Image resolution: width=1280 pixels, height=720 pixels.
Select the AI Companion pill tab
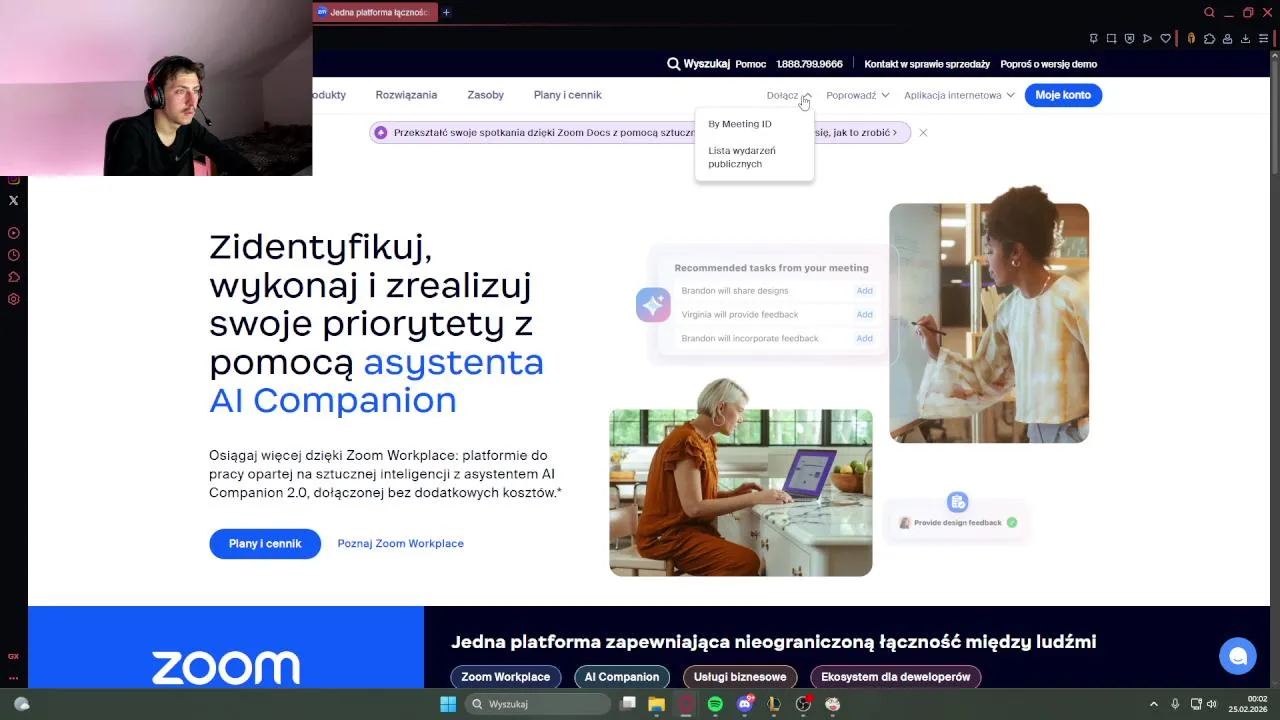click(622, 677)
